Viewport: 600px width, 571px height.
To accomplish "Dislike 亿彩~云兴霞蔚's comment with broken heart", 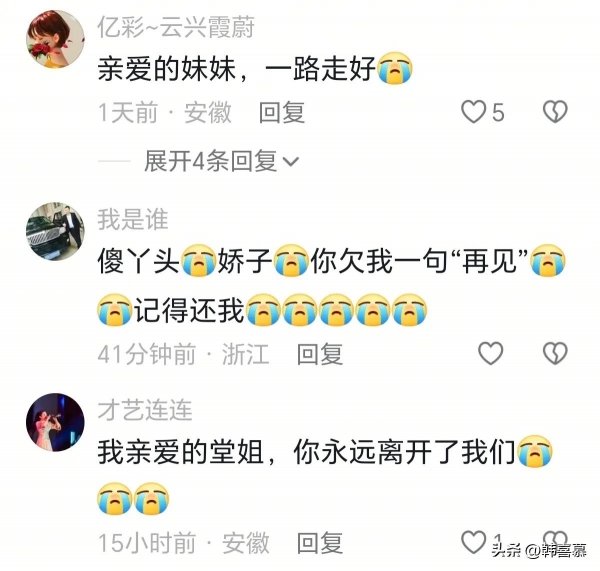I will (x=555, y=112).
